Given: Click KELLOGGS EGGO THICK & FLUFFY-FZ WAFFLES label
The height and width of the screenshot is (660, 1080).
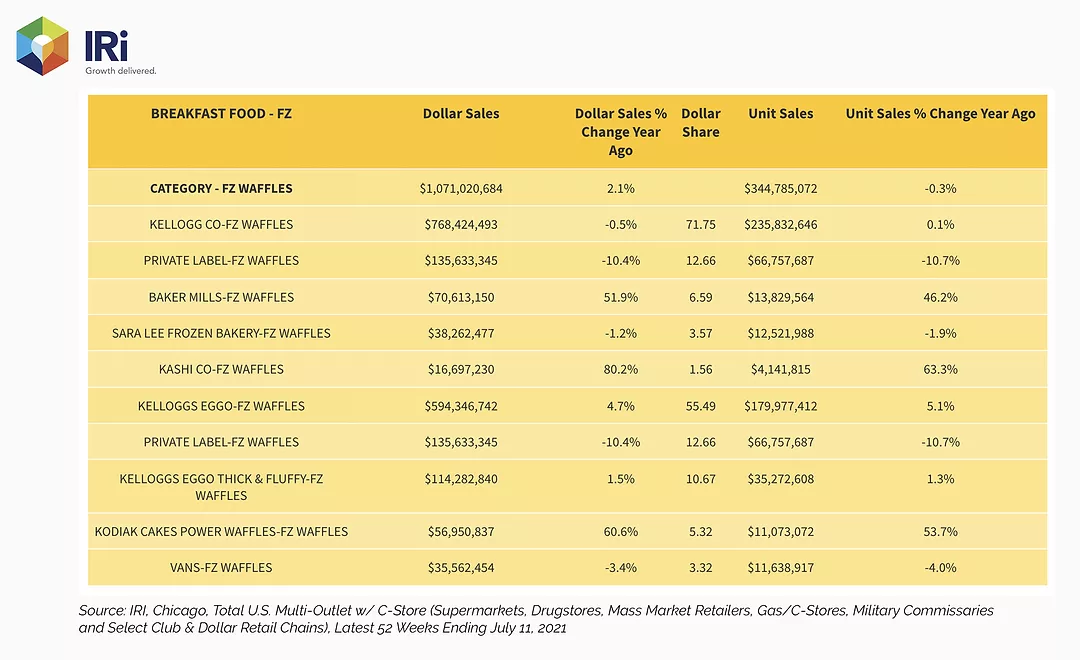Looking at the screenshot, I should [221, 487].
